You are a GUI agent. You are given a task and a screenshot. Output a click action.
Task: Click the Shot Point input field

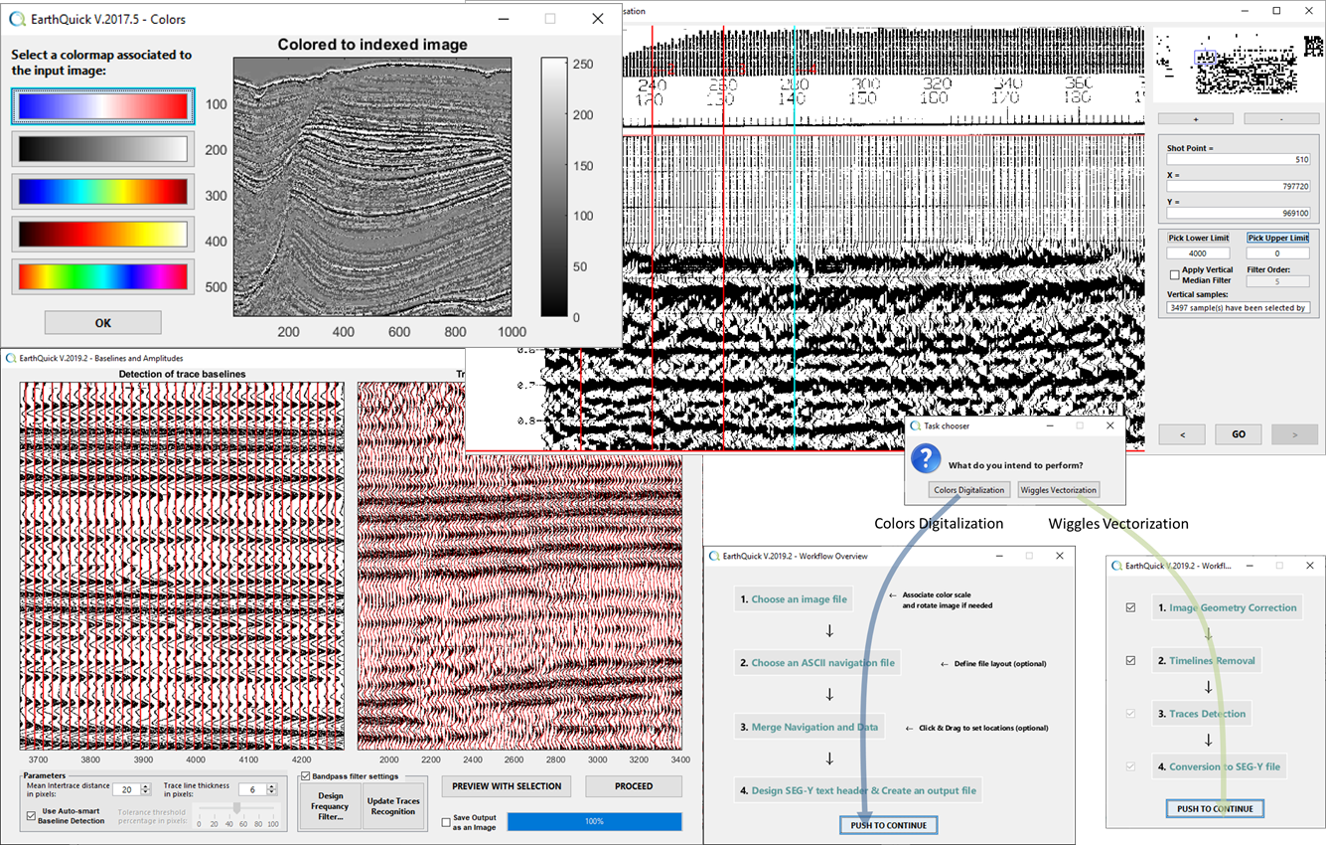1239,159
